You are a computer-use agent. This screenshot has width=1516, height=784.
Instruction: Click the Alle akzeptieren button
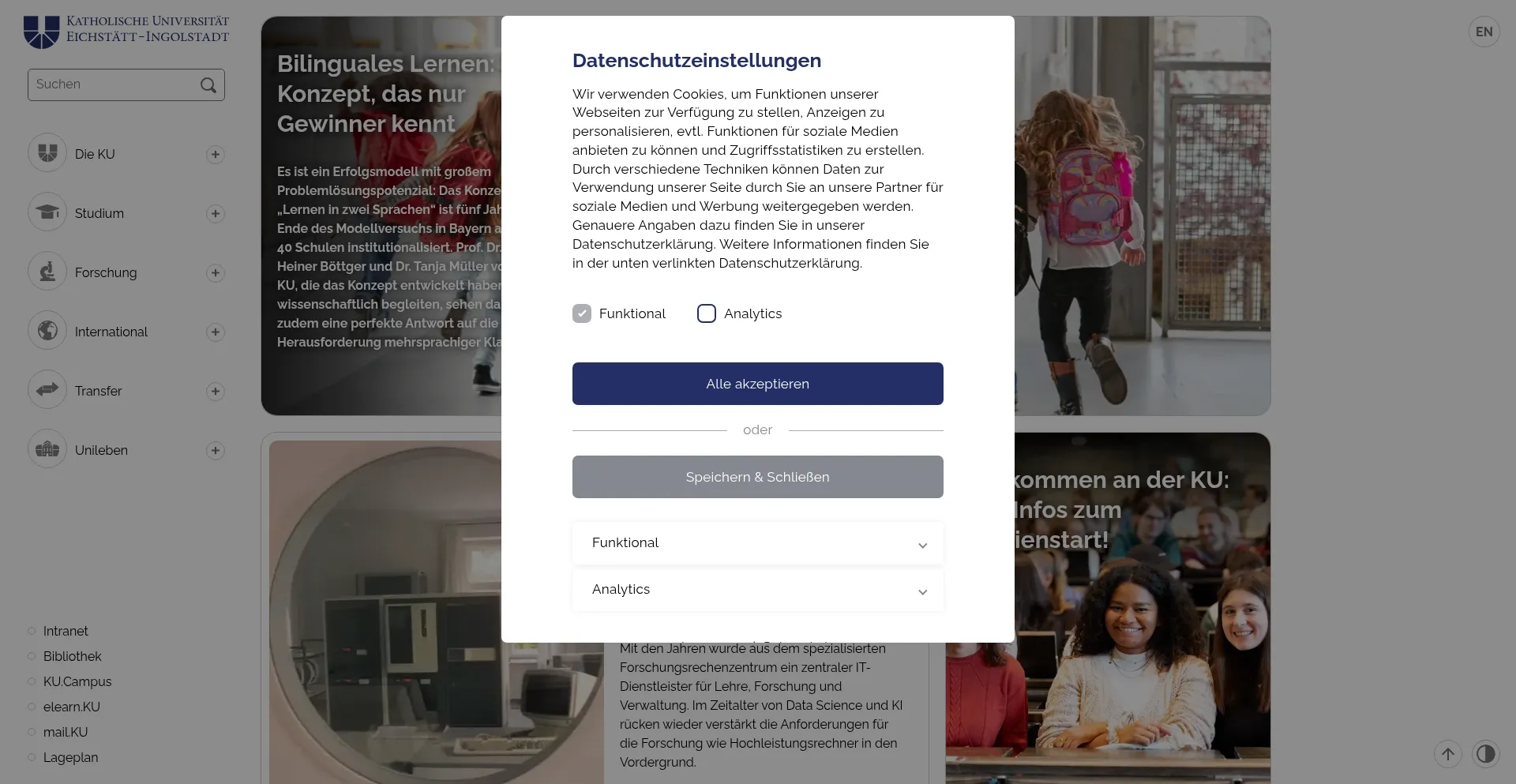click(x=758, y=384)
